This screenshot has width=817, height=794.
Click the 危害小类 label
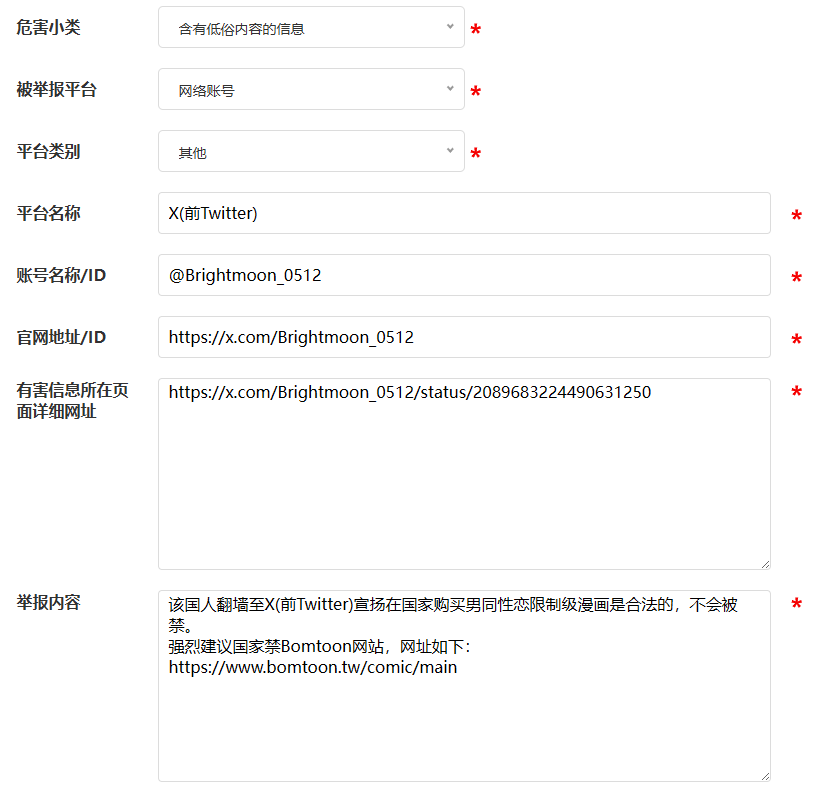(x=48, y=27)
